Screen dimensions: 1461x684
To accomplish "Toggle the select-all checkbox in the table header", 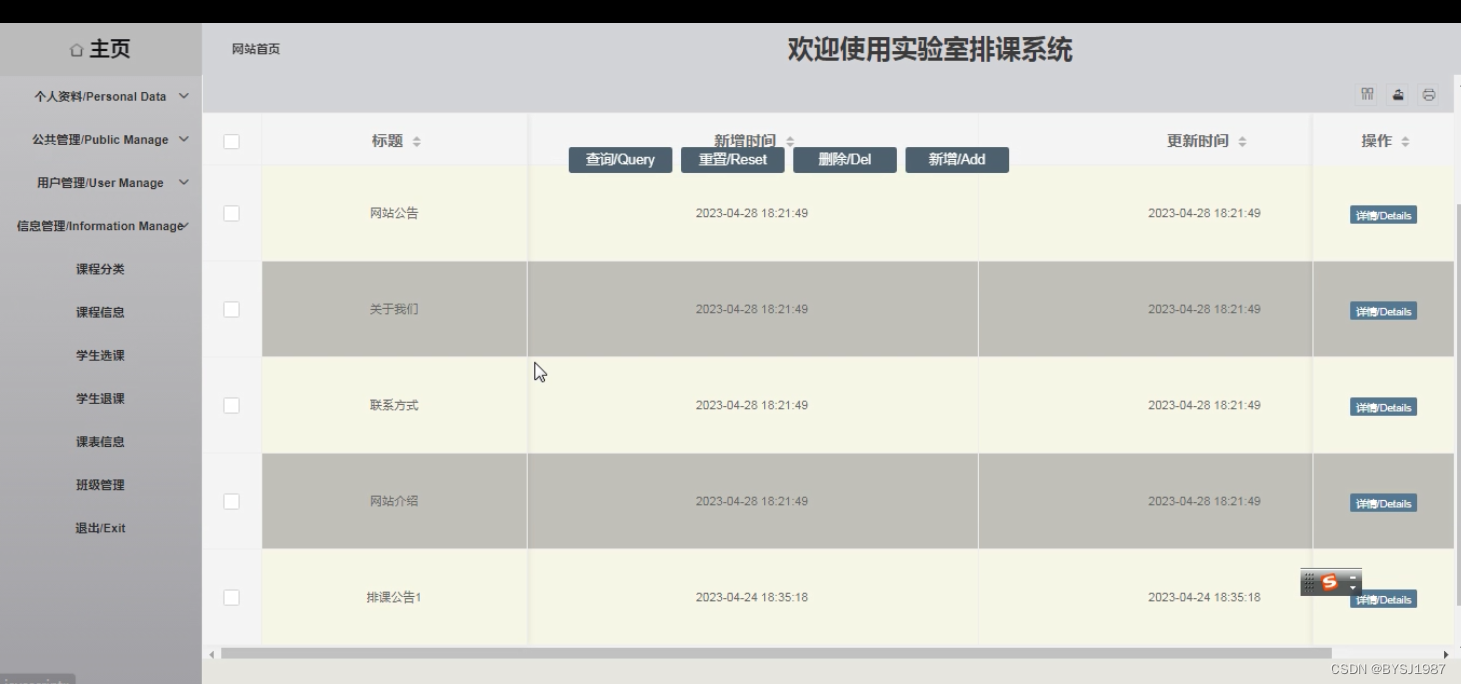I will click(x=231, y=141).
